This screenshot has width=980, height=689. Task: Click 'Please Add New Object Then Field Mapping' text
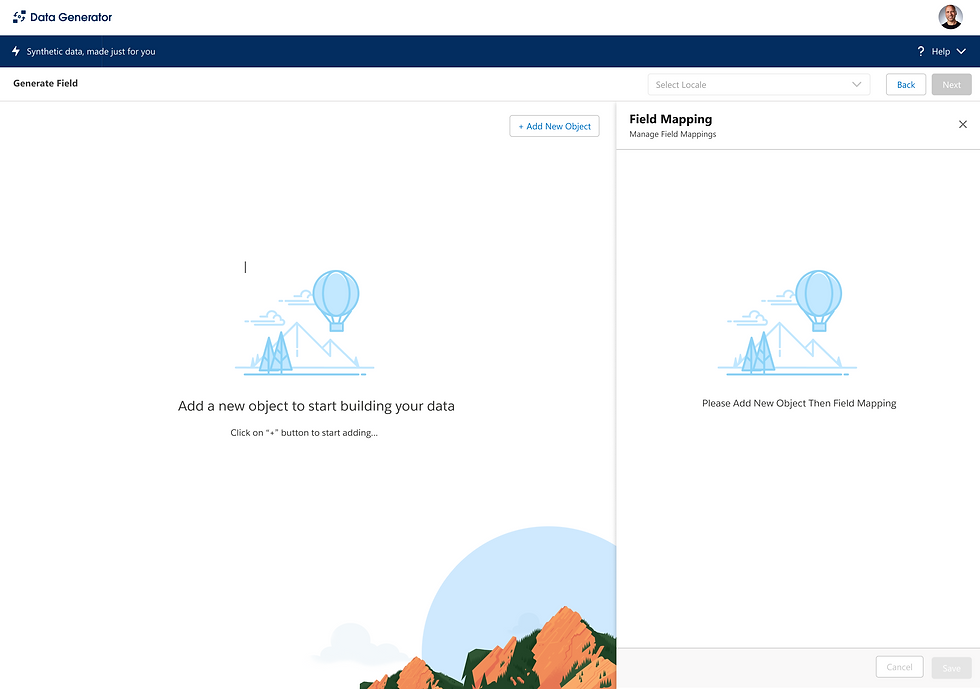click(799, 403)
